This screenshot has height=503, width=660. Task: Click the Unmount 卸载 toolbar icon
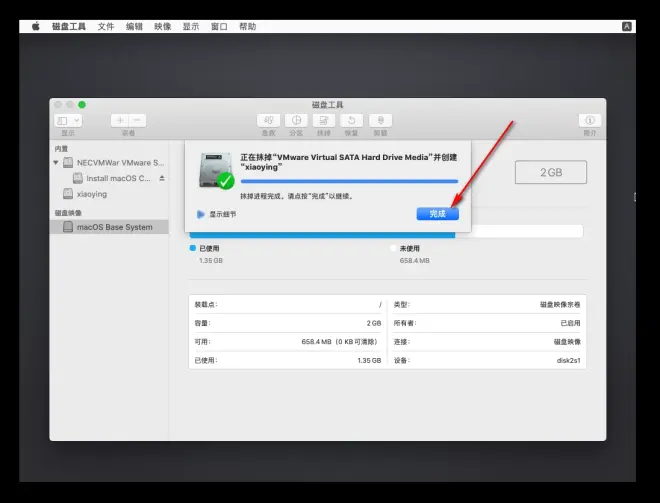[x=381, y=120]
